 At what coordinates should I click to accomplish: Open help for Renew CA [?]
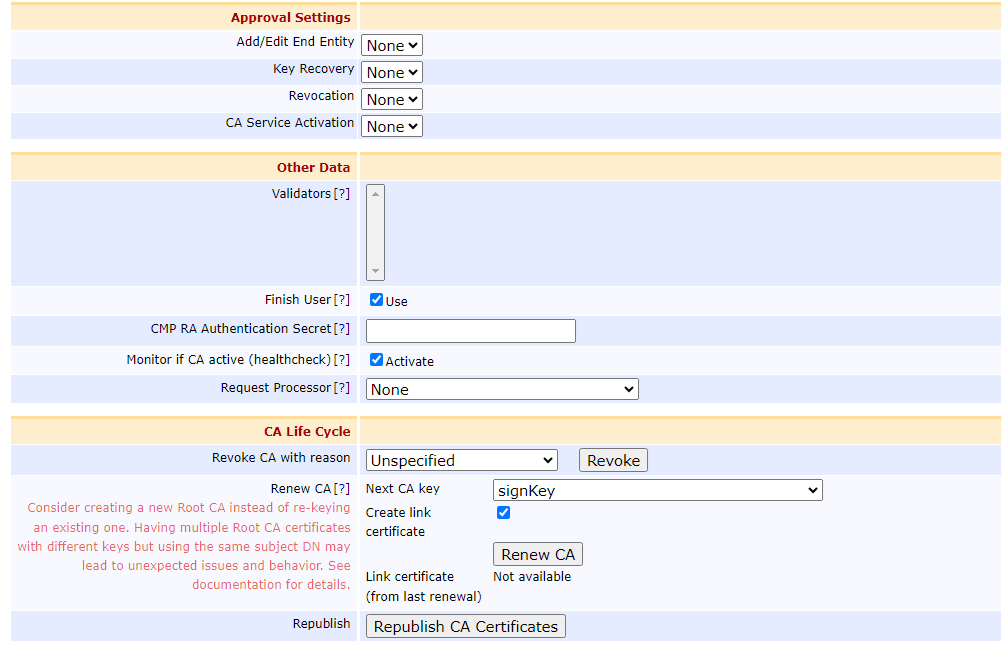point(342,489)
